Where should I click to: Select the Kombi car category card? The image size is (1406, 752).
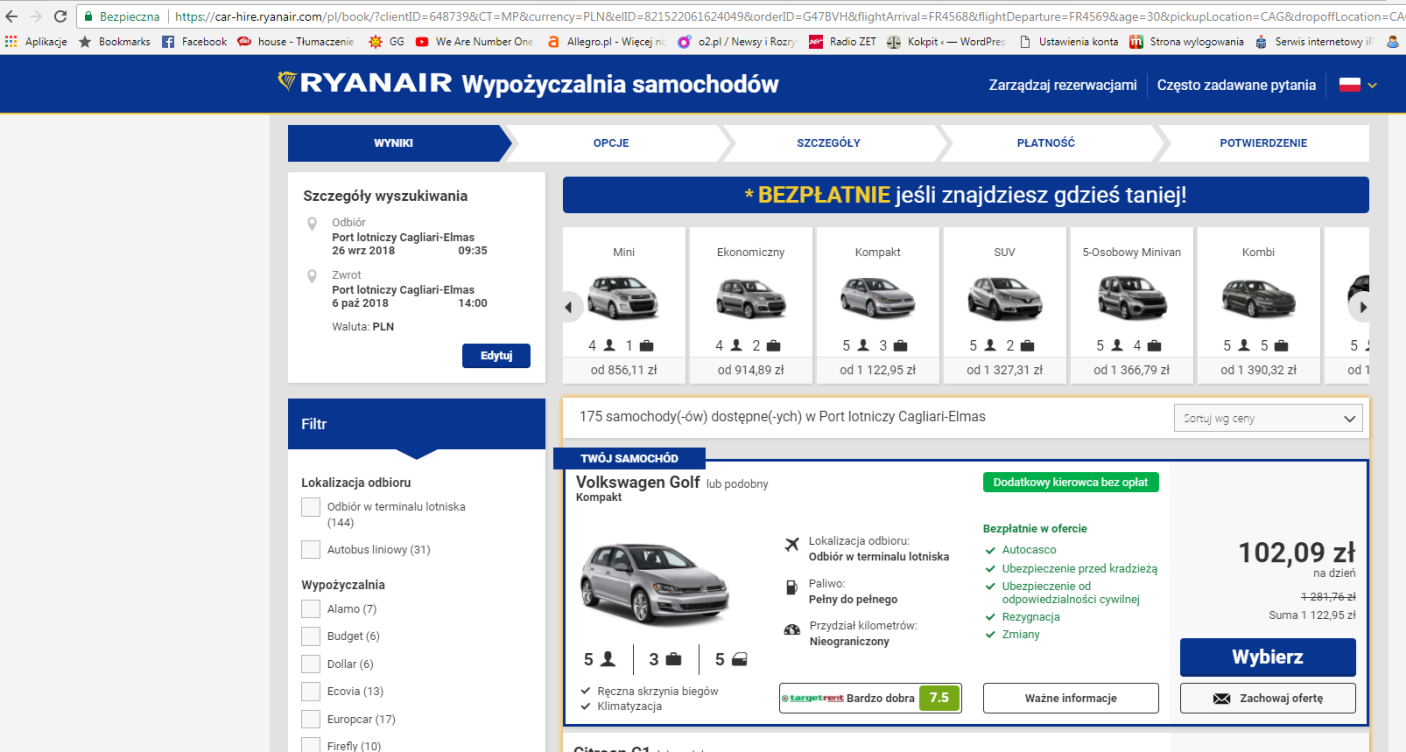pyautogui.click(x=1258, y=305)
